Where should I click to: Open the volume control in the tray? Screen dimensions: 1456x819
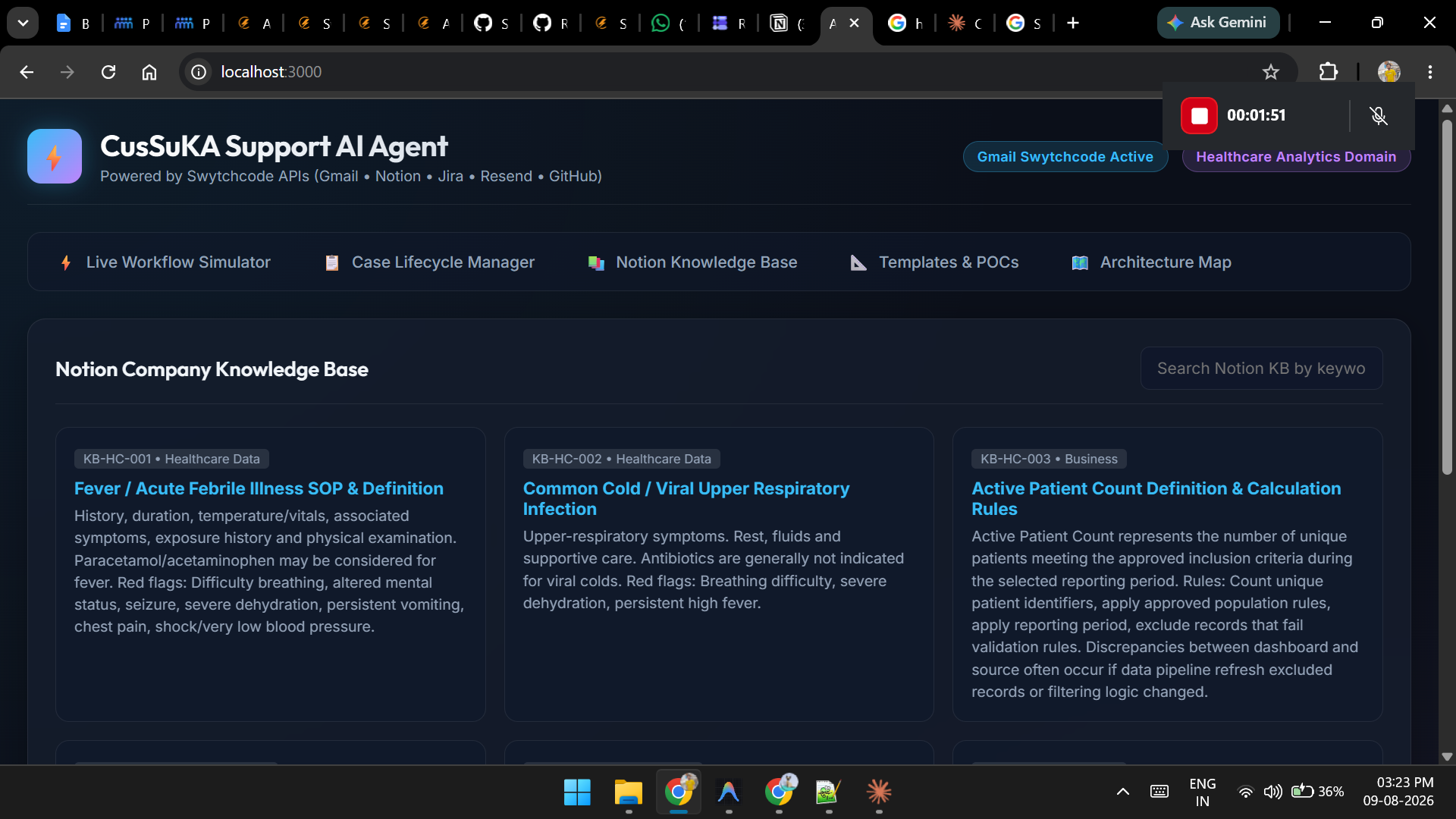point(1272,792)
